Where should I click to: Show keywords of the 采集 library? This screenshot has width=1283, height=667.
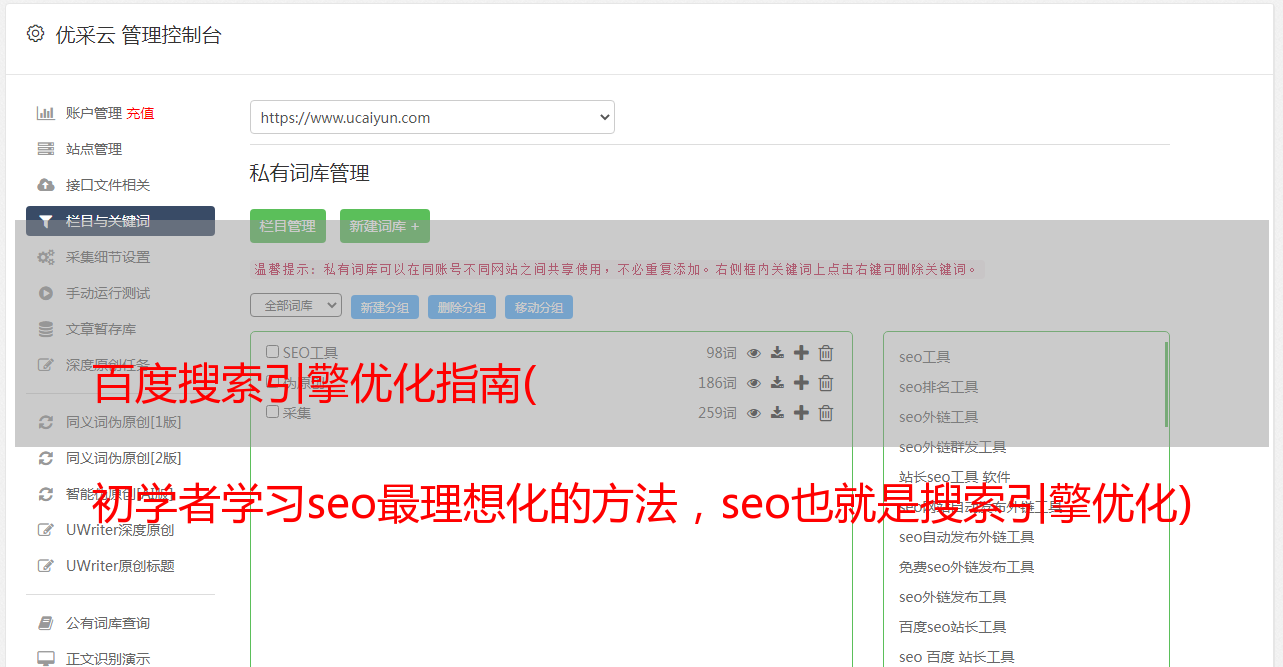pyautogui.click(x=754, y=413)
